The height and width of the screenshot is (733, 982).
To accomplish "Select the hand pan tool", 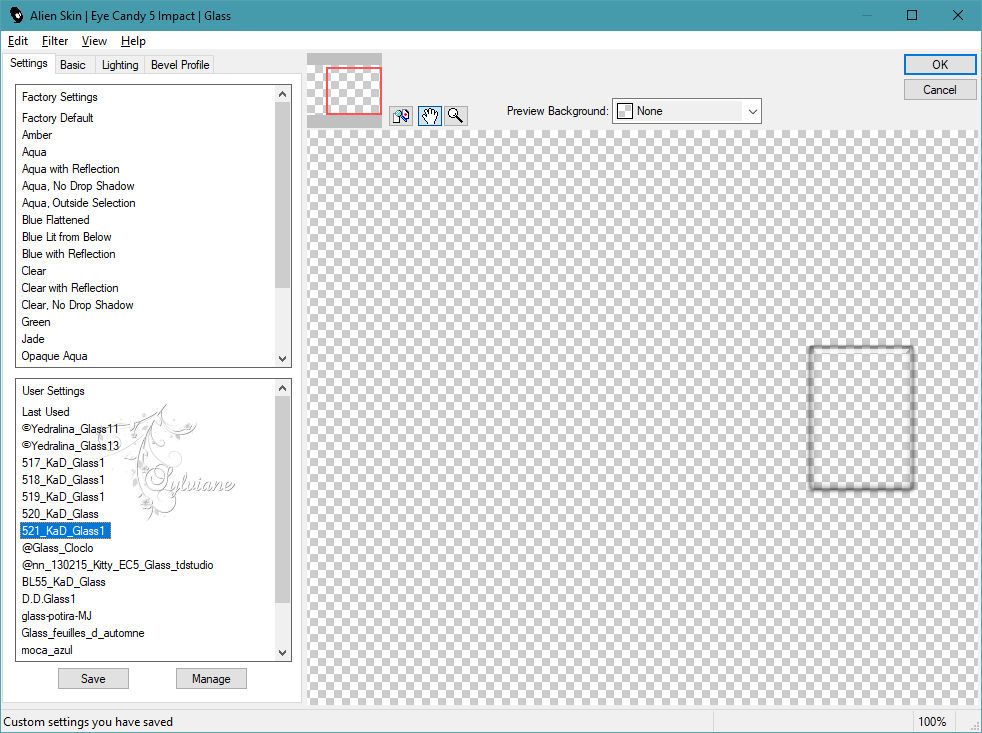I will [x=430, y=116].
